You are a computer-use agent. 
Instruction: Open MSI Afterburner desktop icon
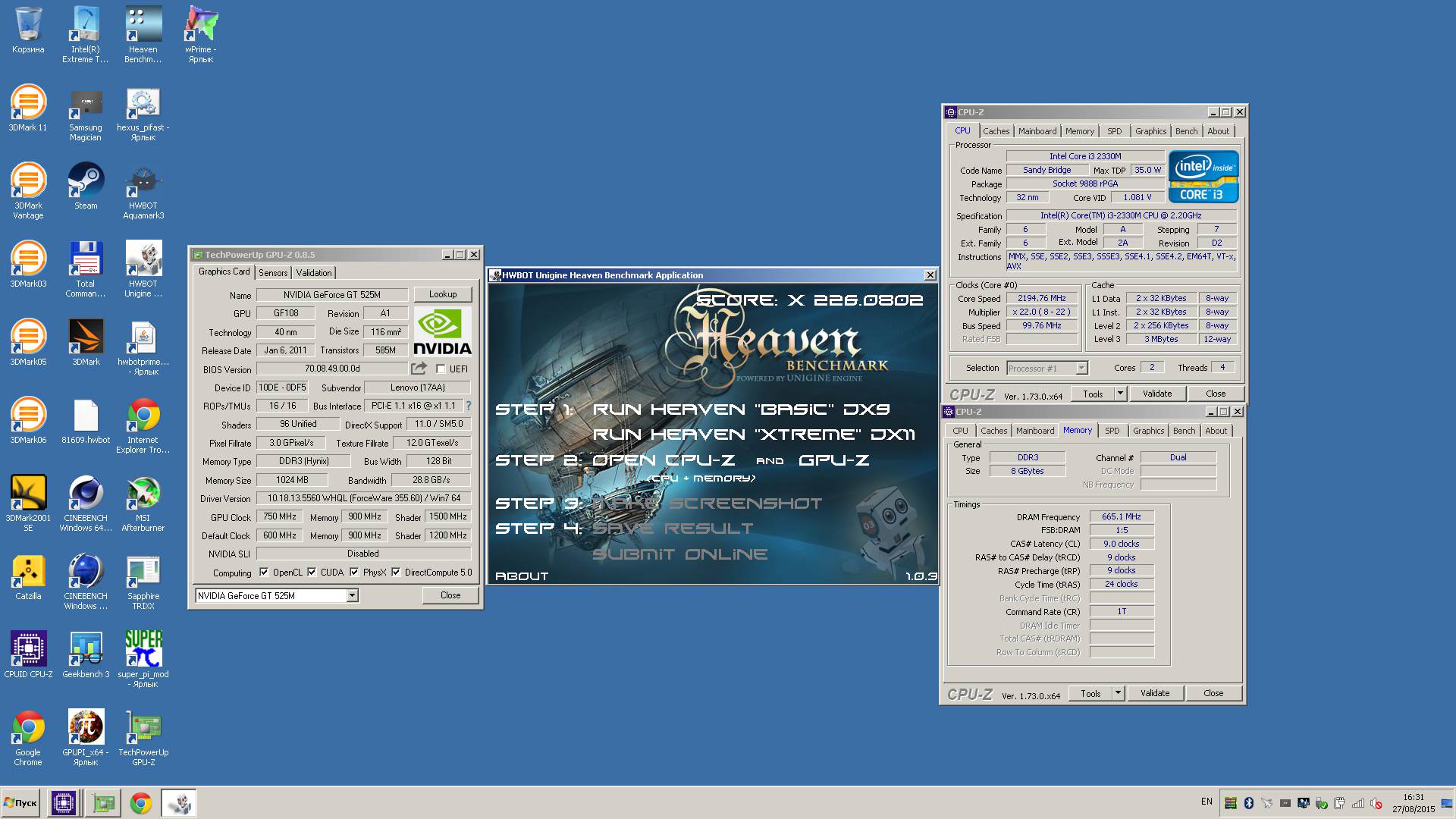tap(143, 504)
